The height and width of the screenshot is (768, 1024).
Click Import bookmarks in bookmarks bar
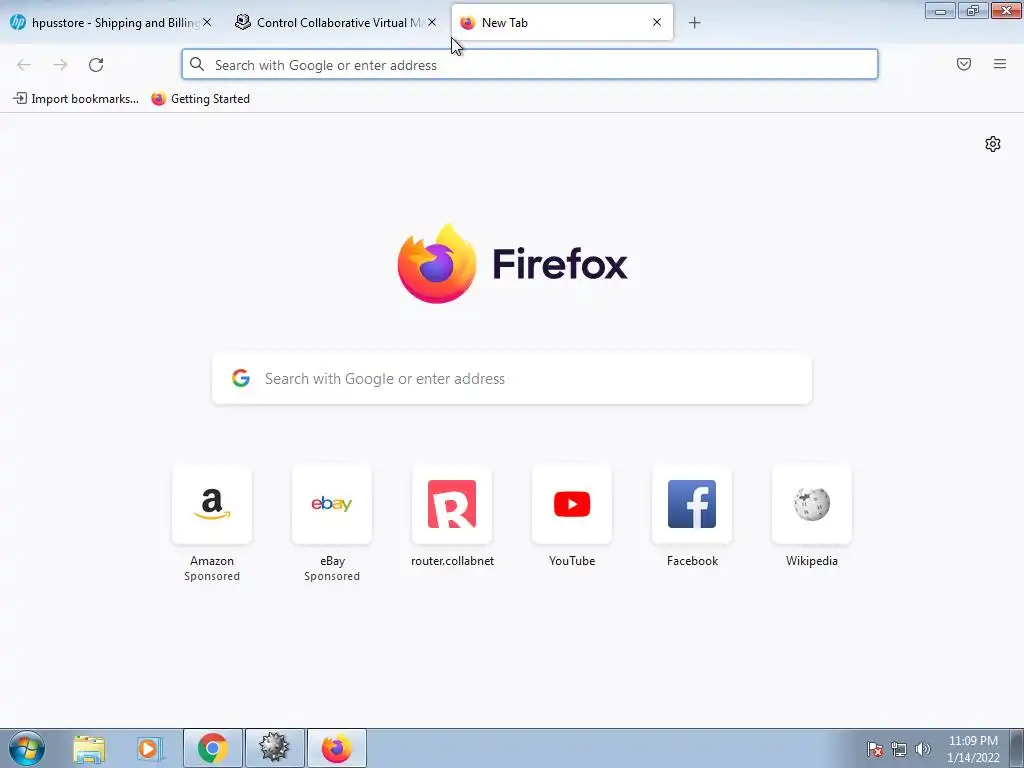(76, 99)
